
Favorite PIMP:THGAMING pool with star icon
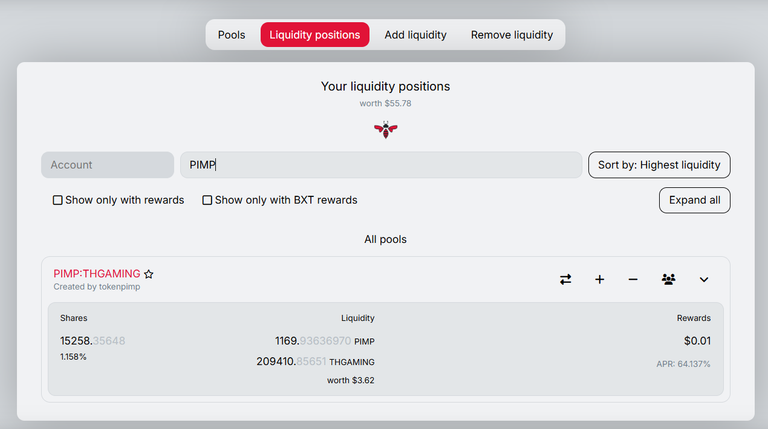tap(149, 274)
